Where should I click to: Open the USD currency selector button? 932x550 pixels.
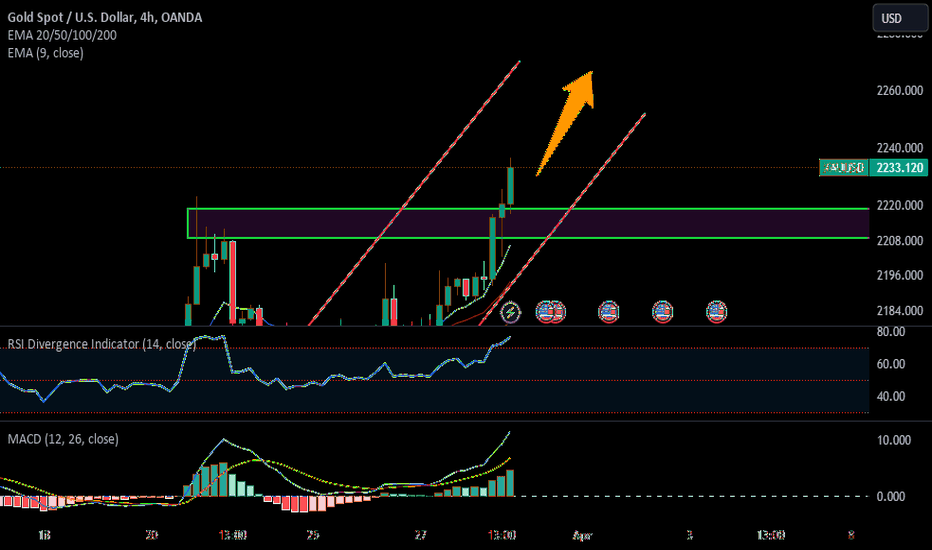pos(899,18)
